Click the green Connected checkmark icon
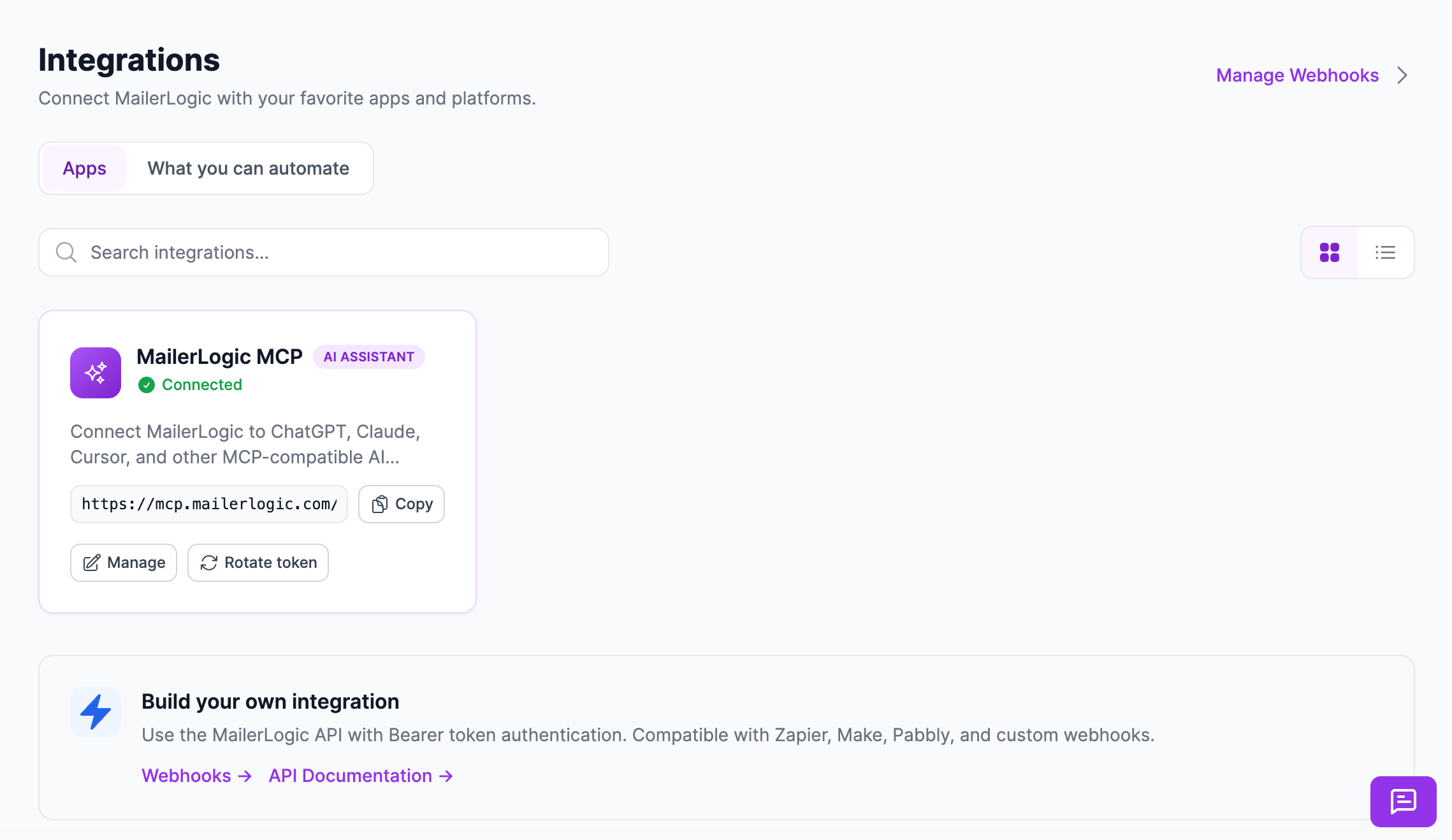This screenshot has height=840, width=1452. pyautogui.click(x=147, y=385)
